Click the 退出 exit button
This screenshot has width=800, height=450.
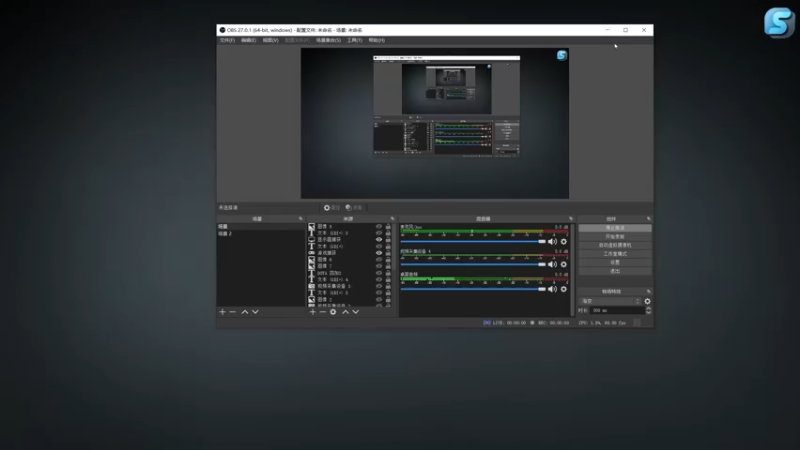pyautogui.click(x=615, y=271)
